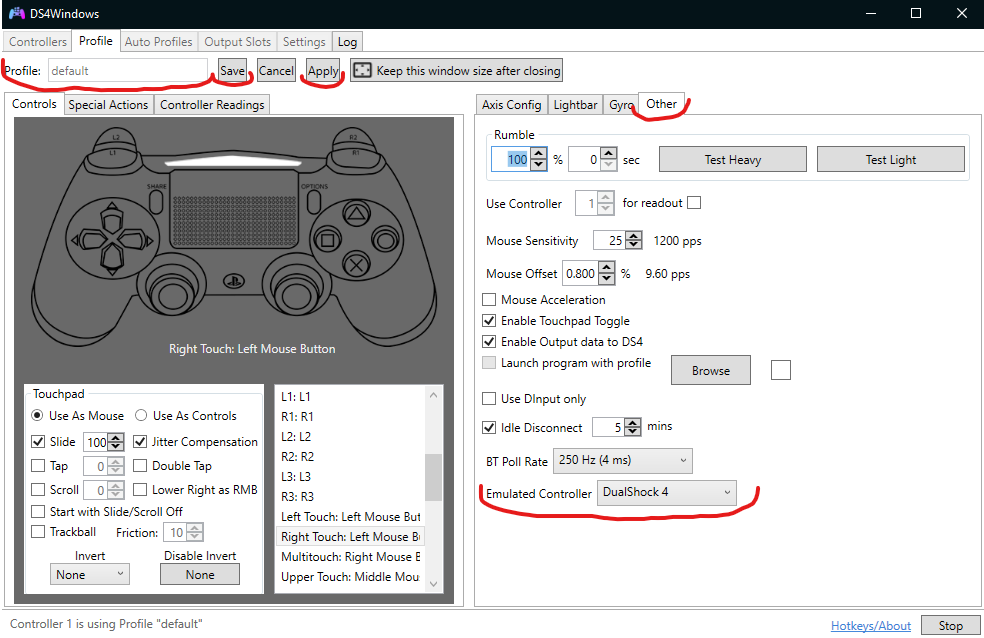Uncheck Enable Touchpad Toggle
This screenshot has height=638, width=984.
pos(489,321)
